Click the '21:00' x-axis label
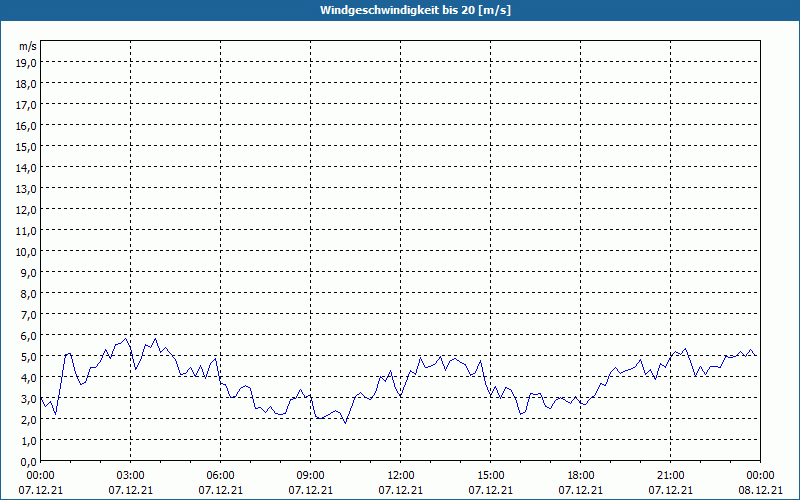Image resolution: width=800 pixels, height=500 pixels. tap(670, 476)
